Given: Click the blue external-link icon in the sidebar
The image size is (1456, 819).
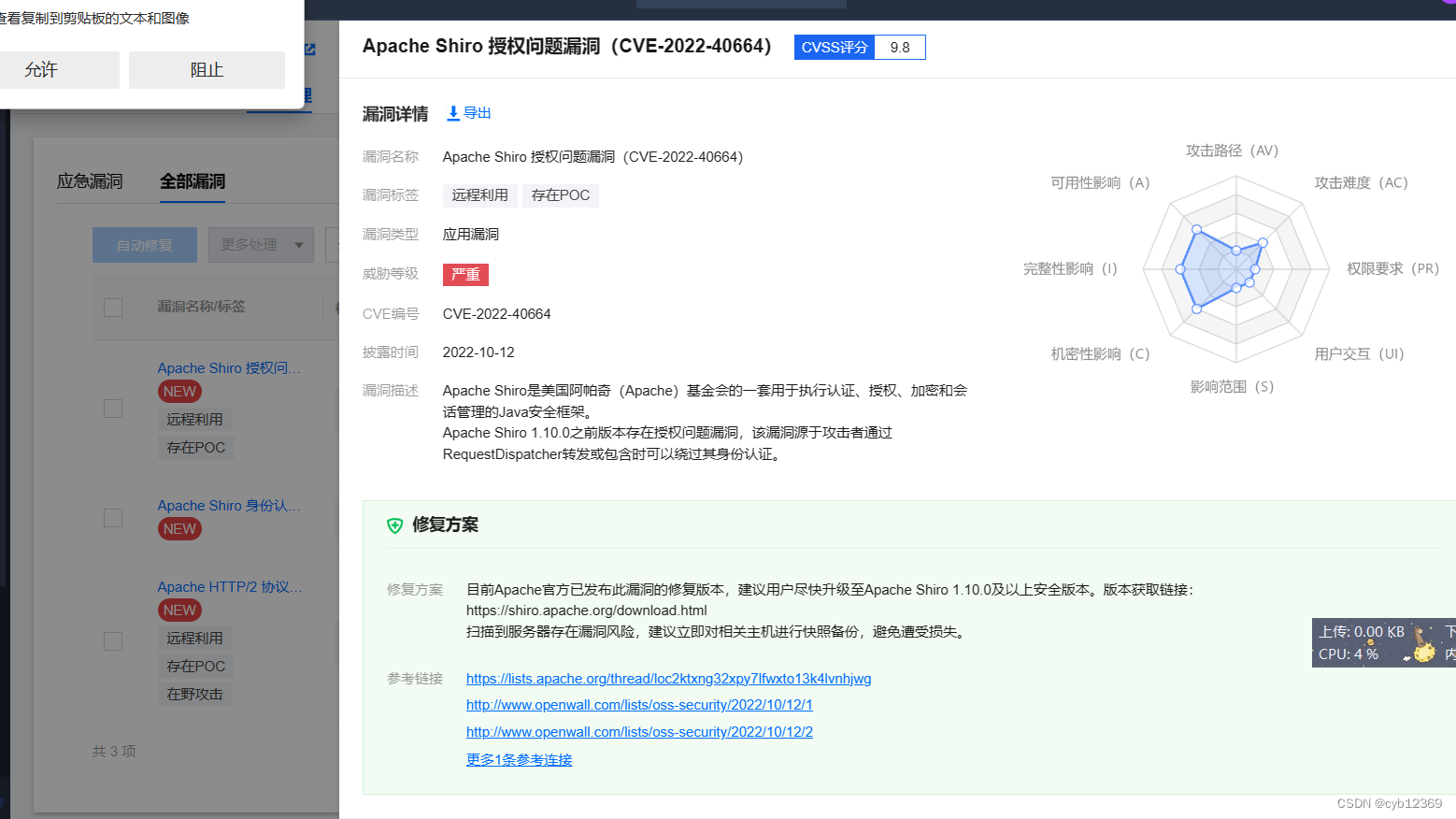Looking at the screenshot, I should [310, 50].
